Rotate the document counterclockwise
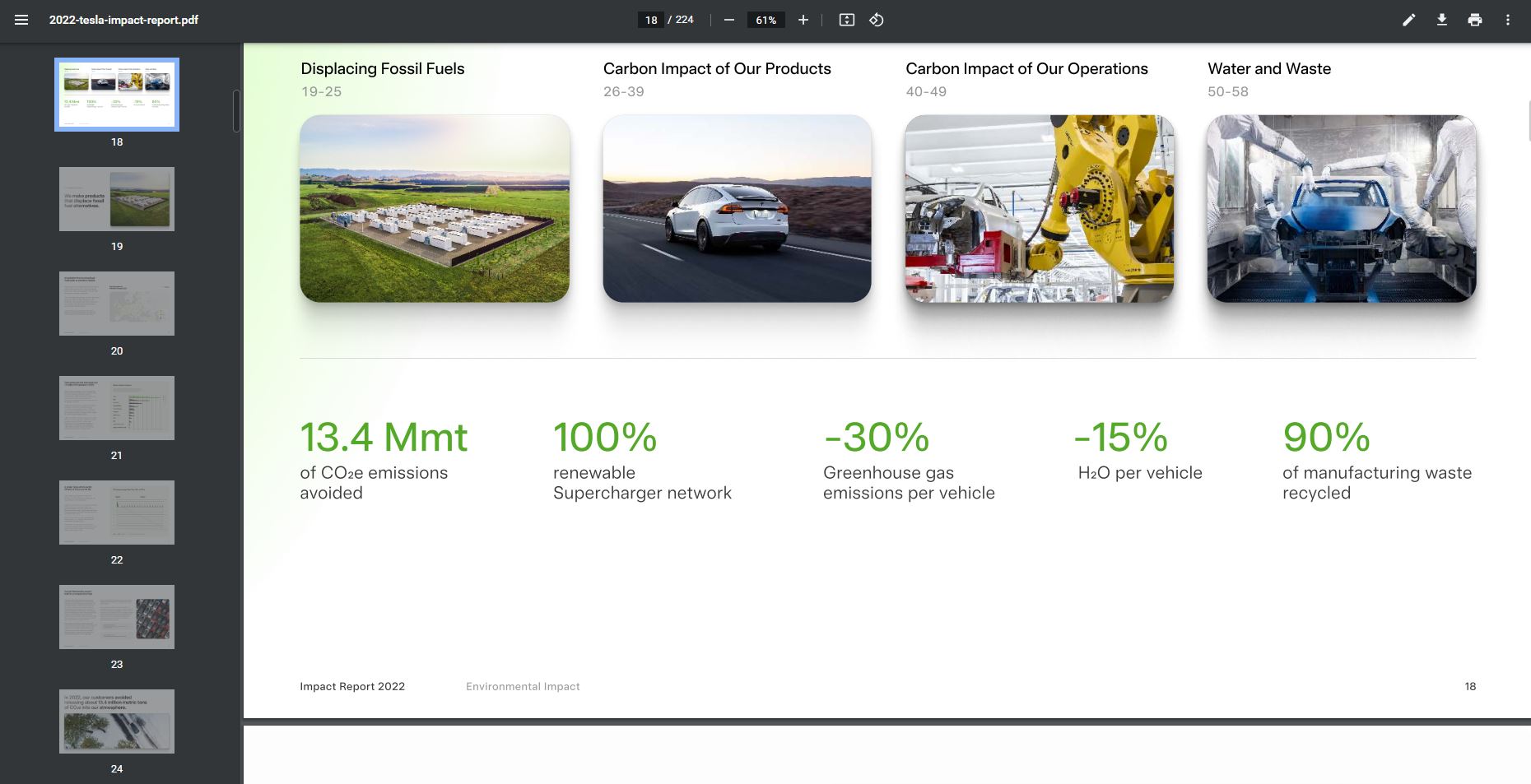Viewport: 1531px width, 784px height. pos(877,20)
